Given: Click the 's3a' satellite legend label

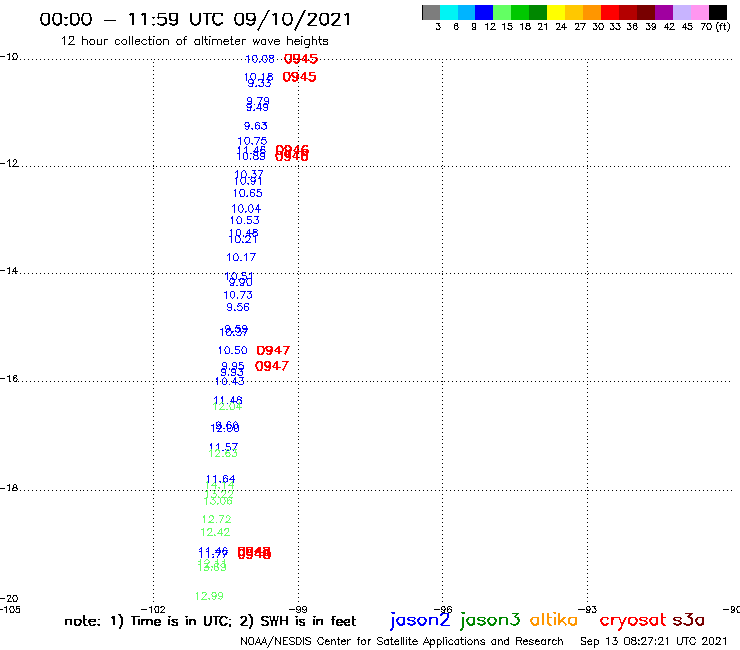Looking at the screenshot, I should pos(689,620).
